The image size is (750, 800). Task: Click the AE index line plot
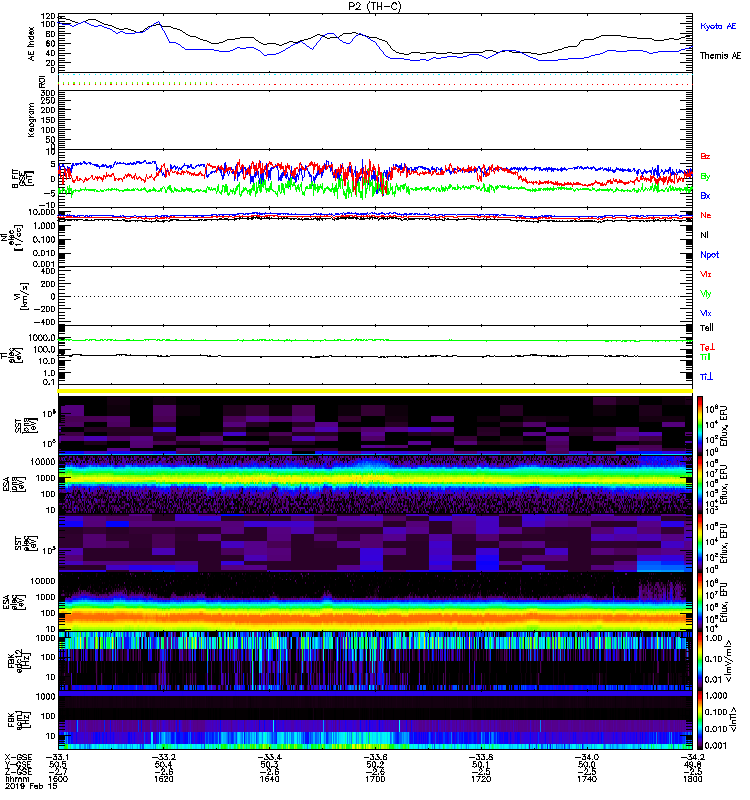tap(375, 43)
